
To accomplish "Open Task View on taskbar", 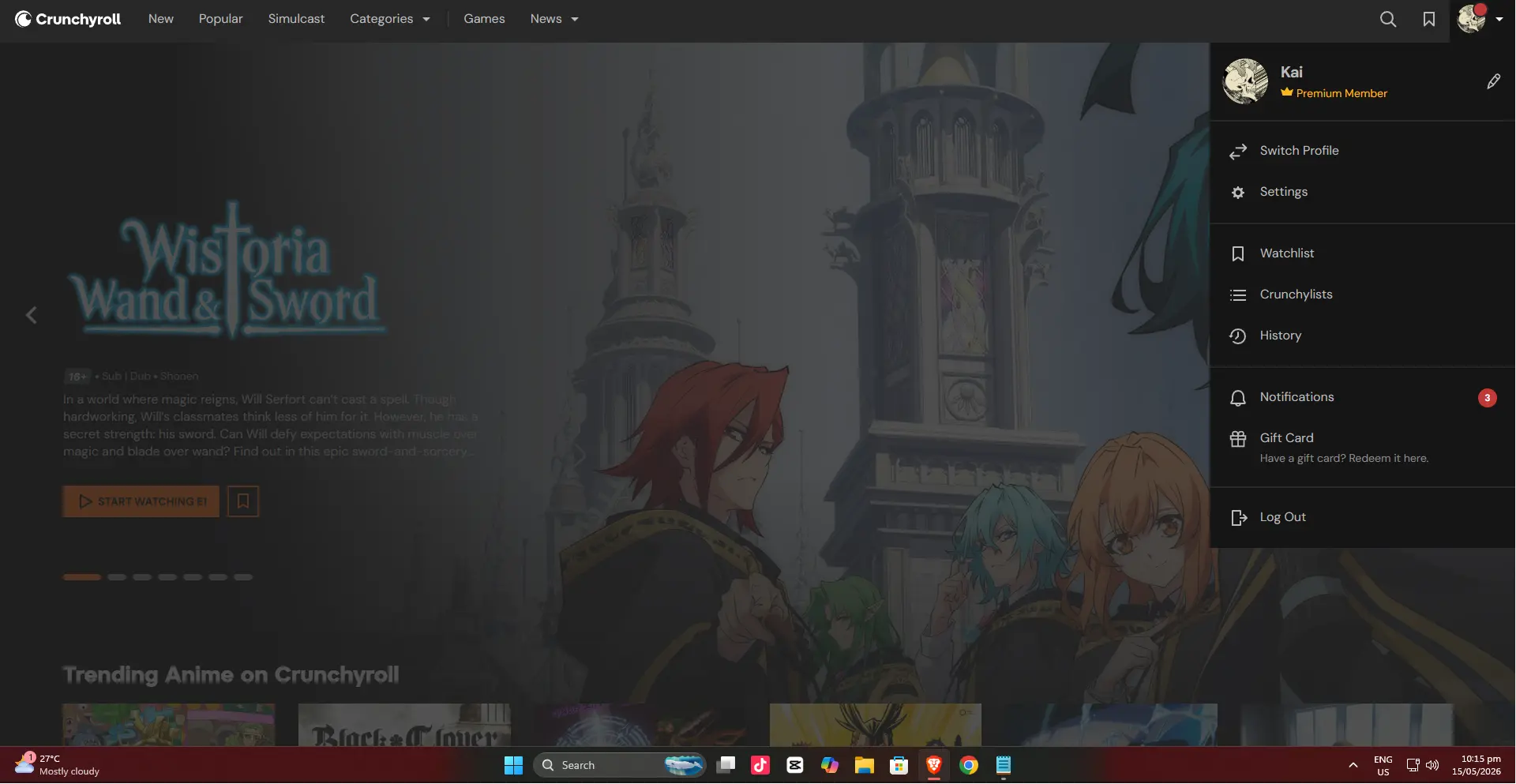I will tap(726, 765).
